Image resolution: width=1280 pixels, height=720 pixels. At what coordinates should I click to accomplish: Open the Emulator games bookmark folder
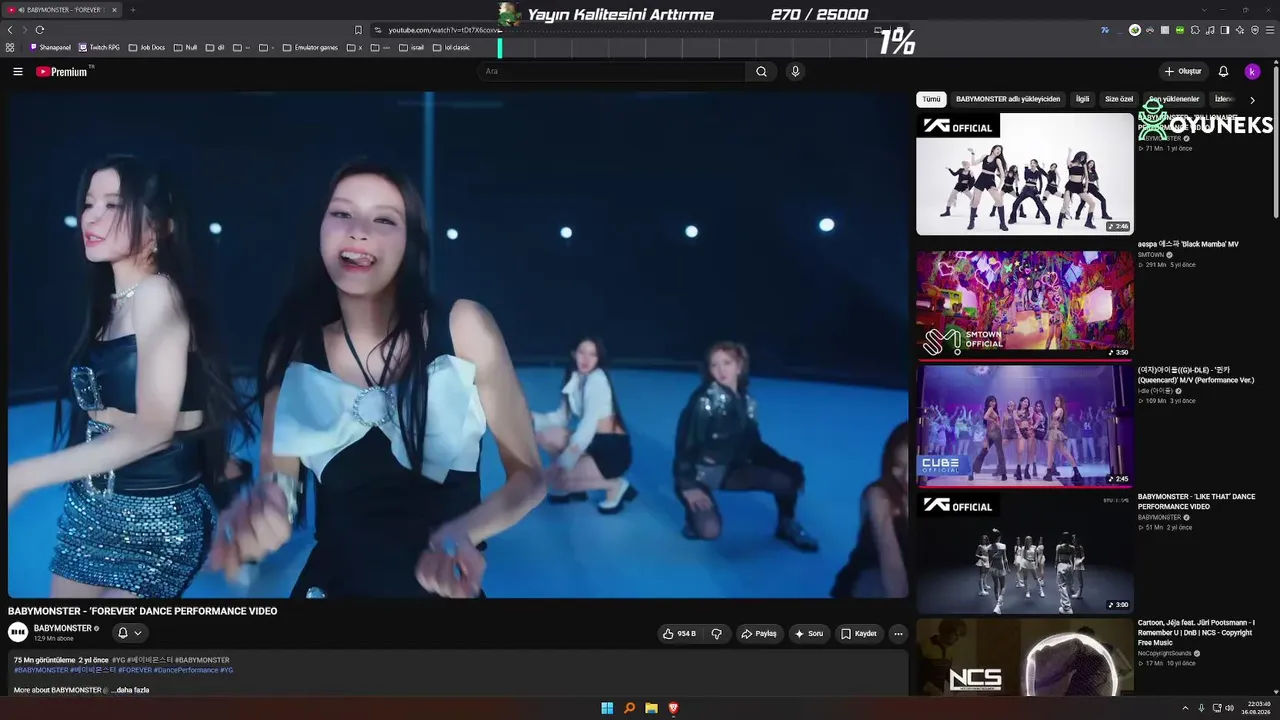(x=311, y=47)
